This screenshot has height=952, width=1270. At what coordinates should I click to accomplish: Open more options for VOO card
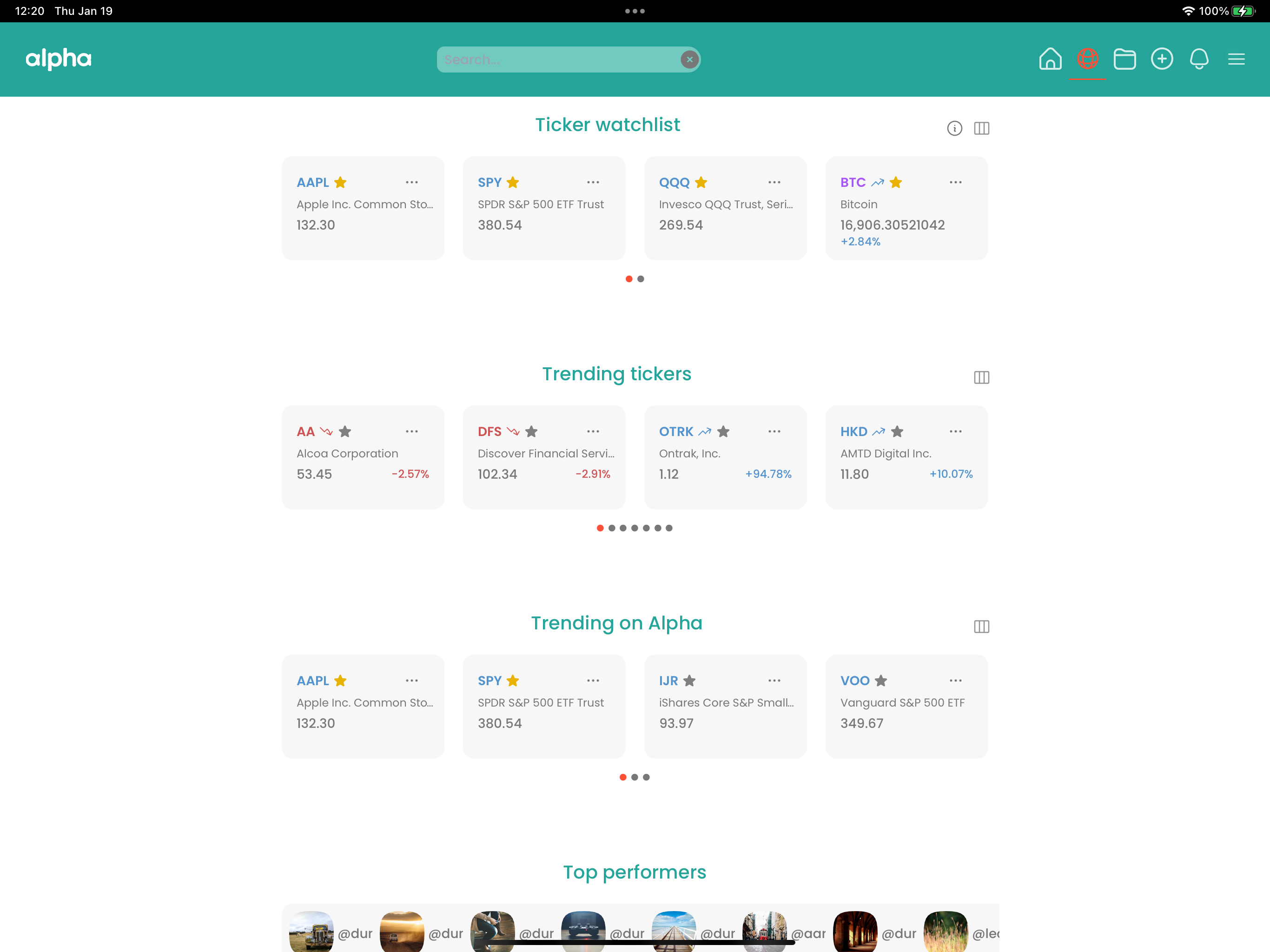[x=955, y=681]
